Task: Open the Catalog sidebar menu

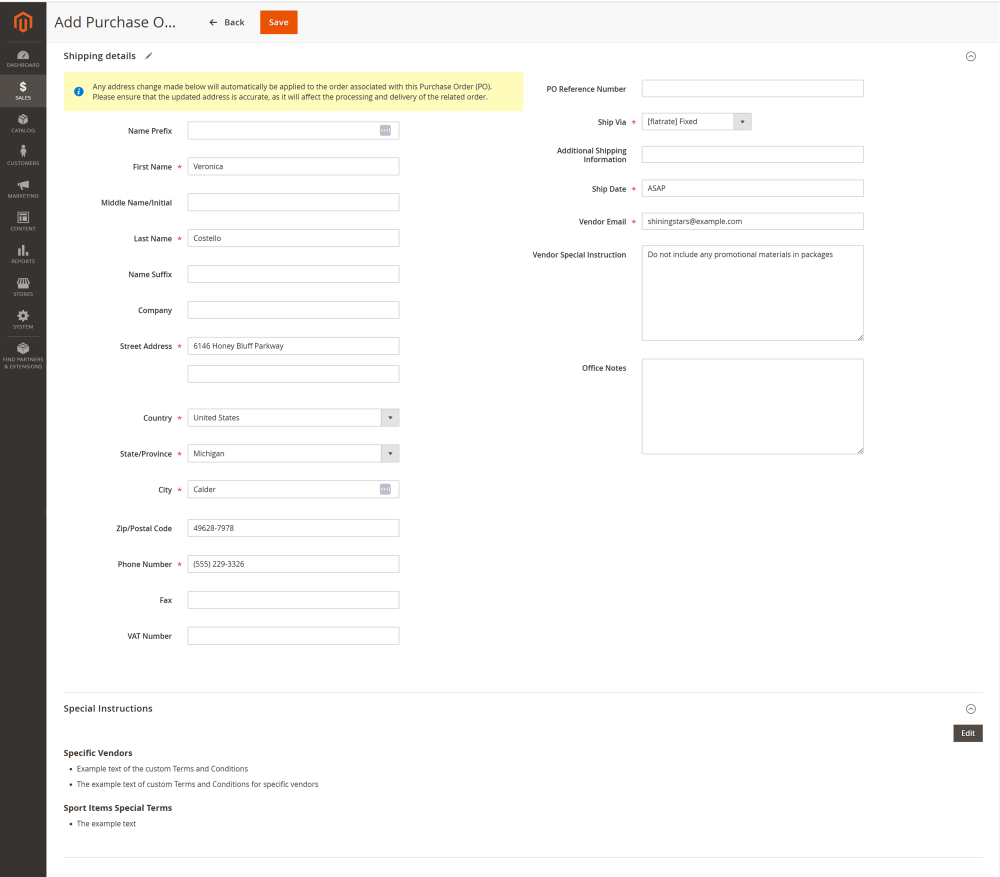Action: coord(23,123)
